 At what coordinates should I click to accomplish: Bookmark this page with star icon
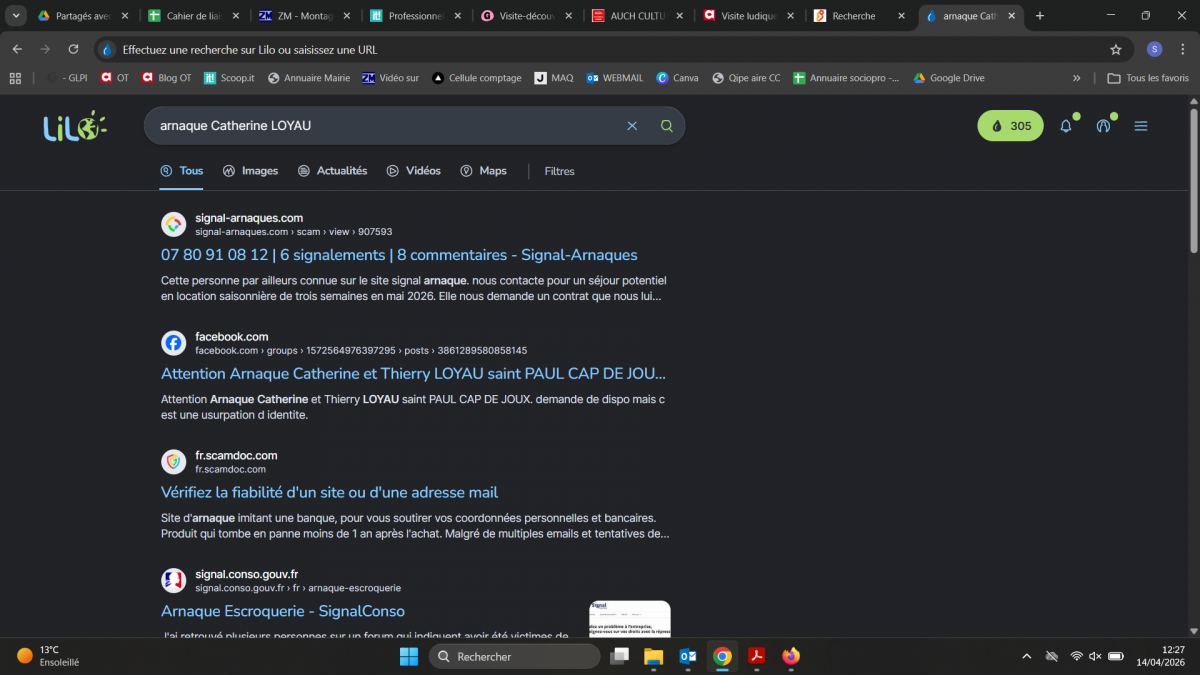tap(1116, 49)
